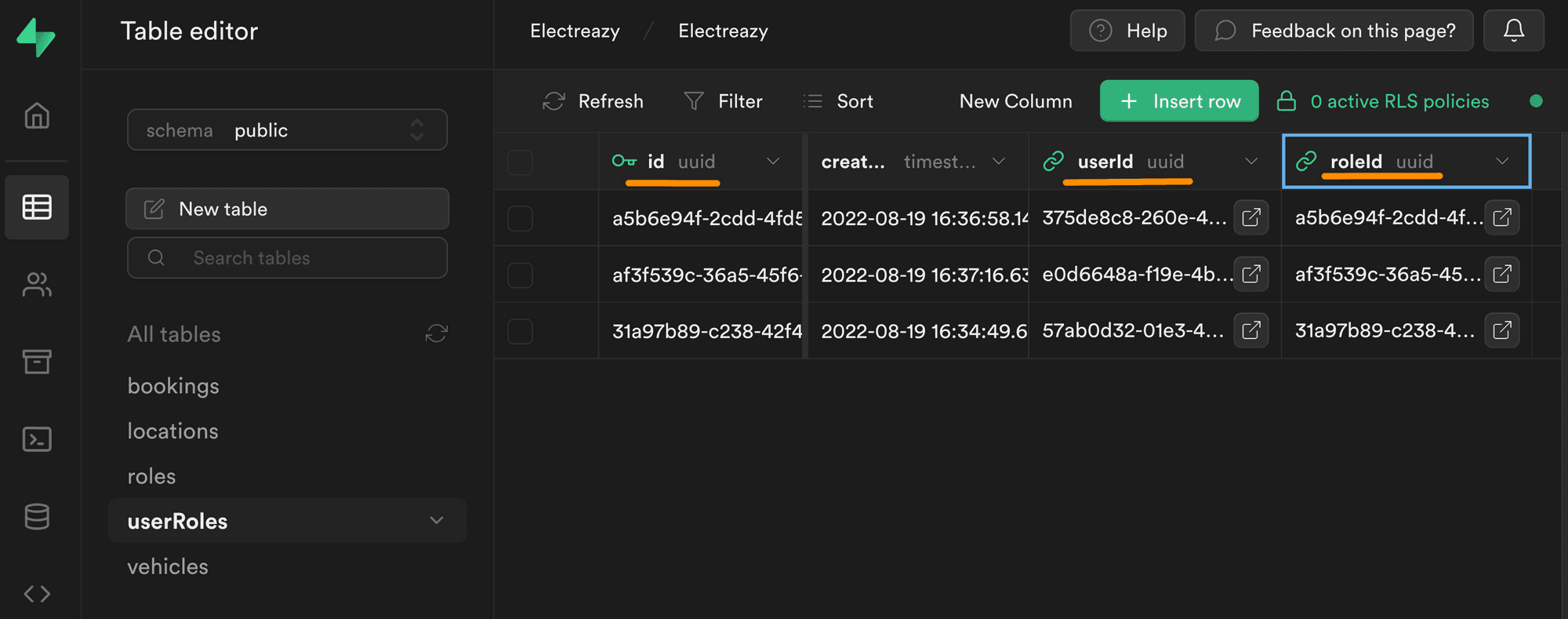The height and width of the screenshot is (619, 1568).
Task: Refresh the All tables list
Action: (437, 334)
